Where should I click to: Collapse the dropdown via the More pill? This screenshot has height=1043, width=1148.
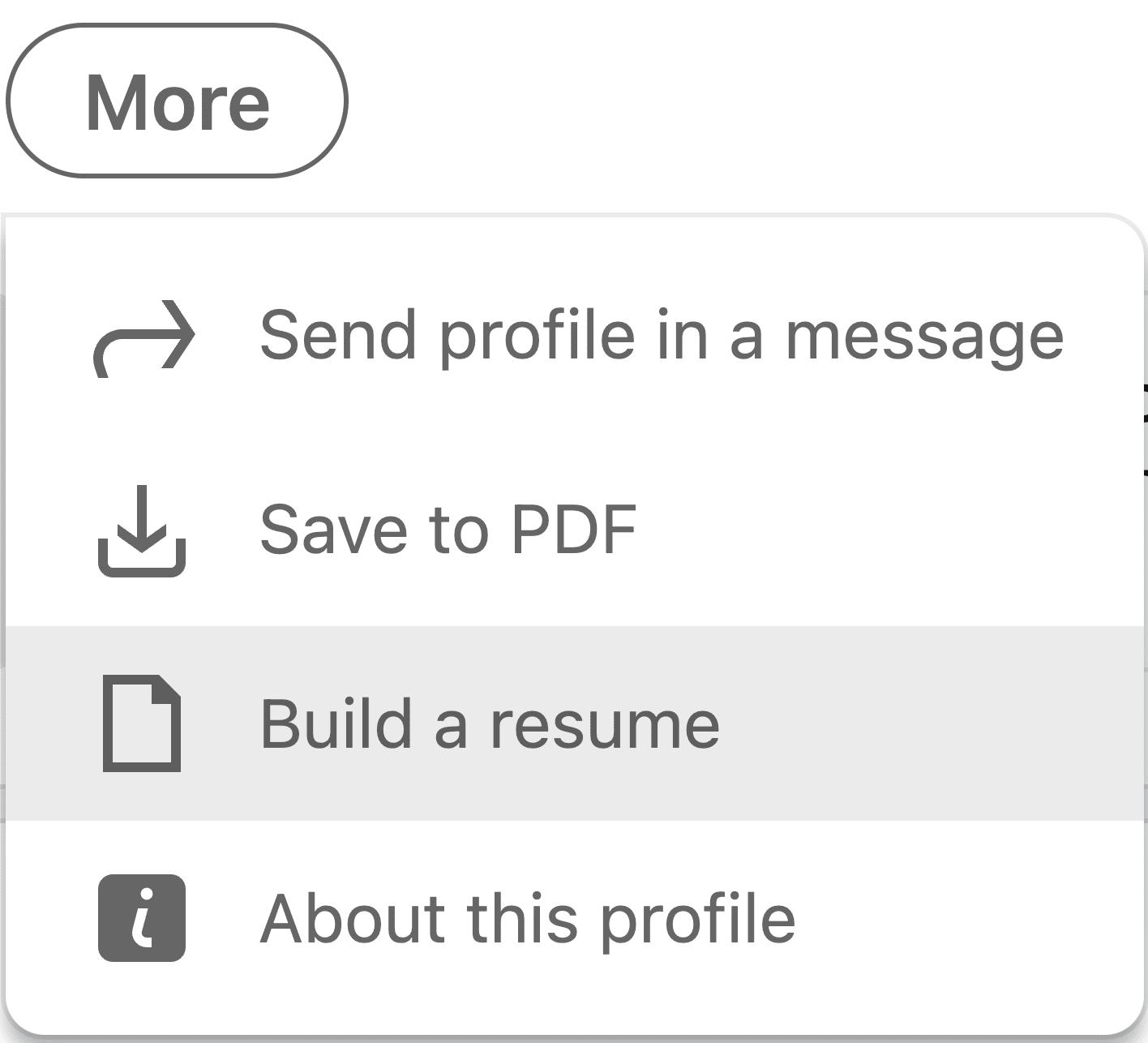tap(177, 101)
